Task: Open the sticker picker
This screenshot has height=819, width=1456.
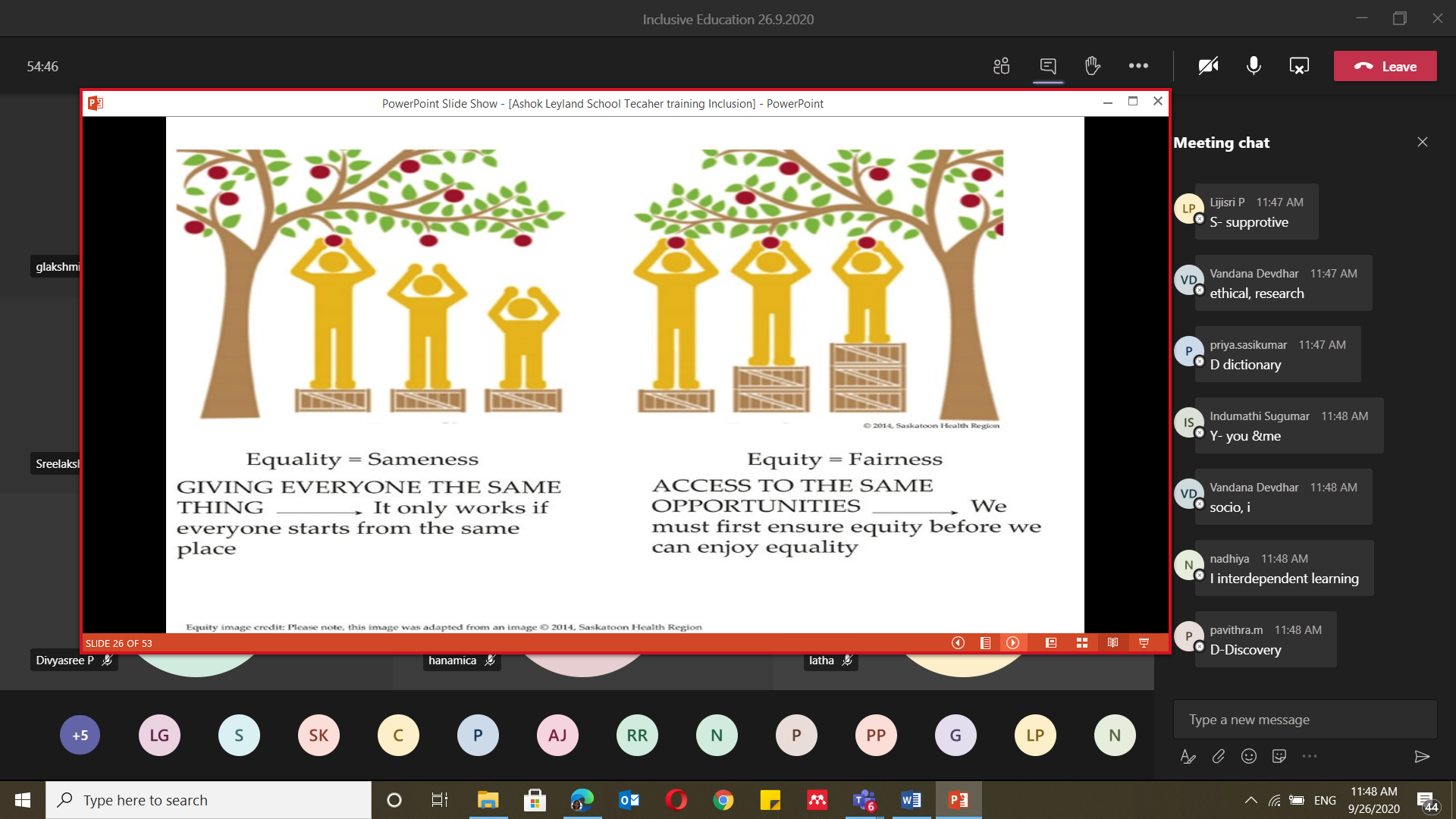Action: [1279, 756]
